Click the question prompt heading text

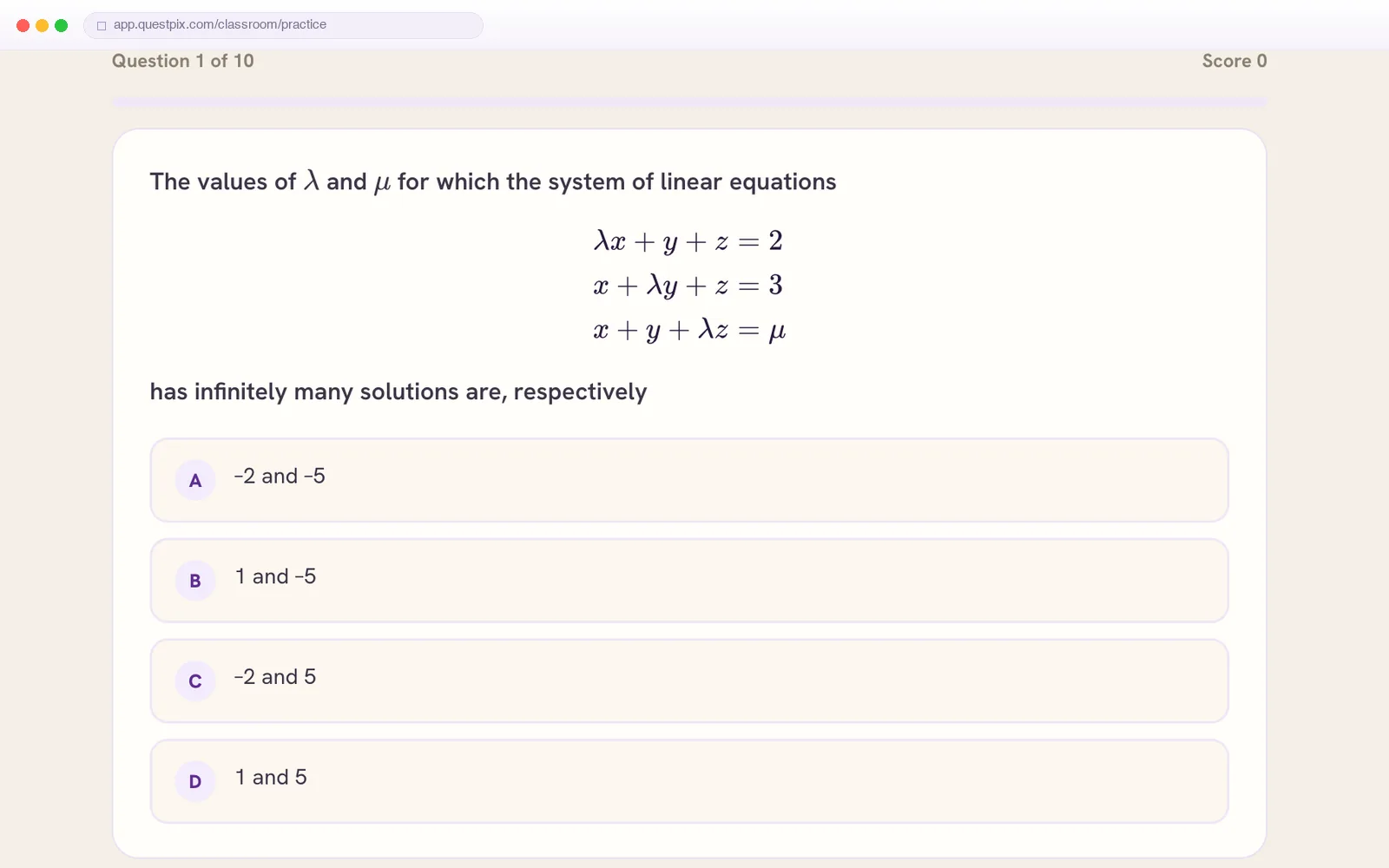(493, 181)
